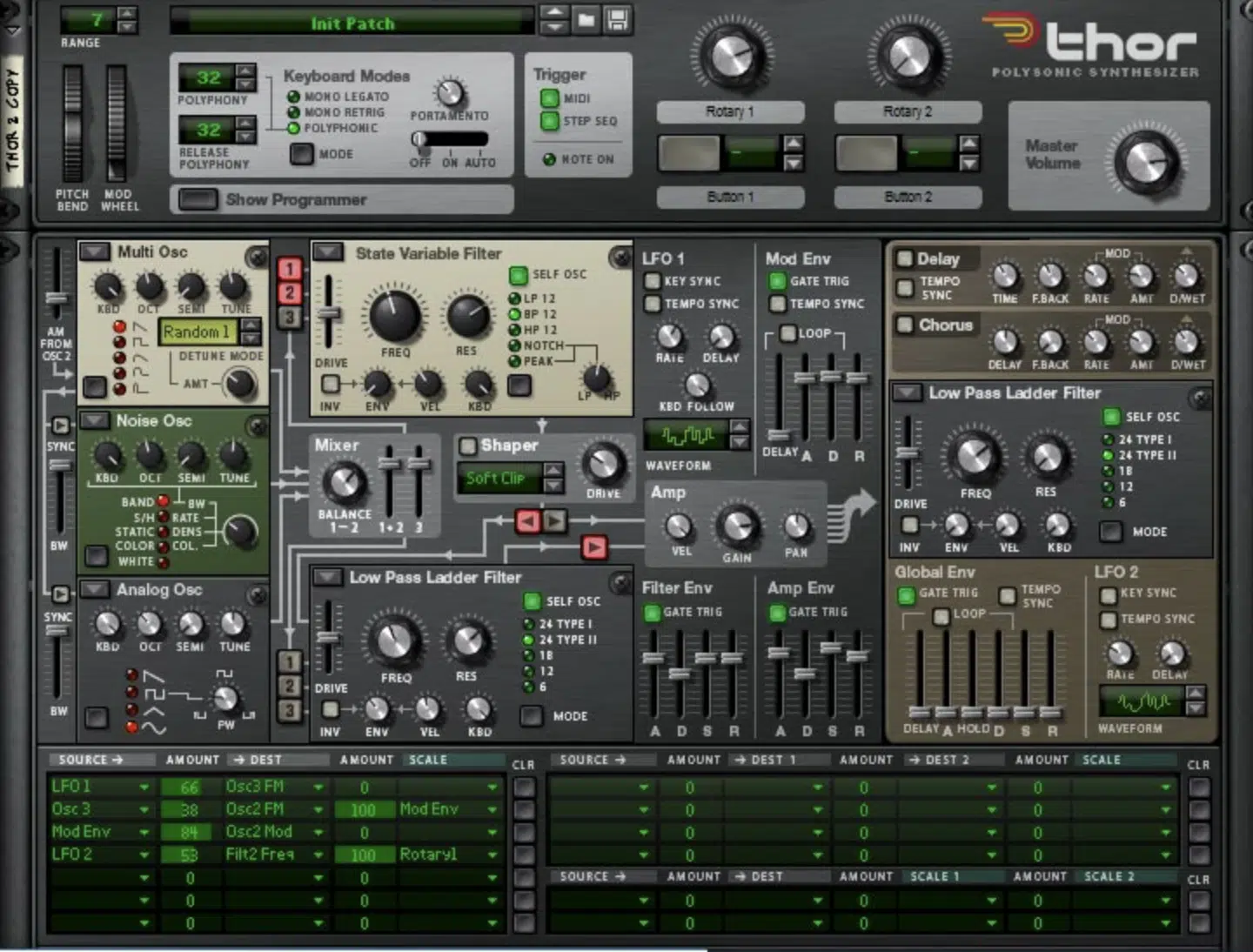Select Notch filter mode
1253x952 pixels.
pos(514,345)
